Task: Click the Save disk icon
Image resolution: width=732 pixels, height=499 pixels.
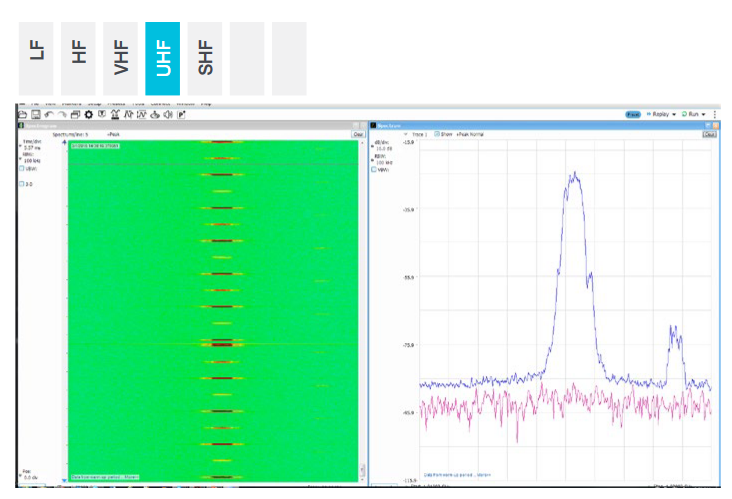Action: [35, 115]
